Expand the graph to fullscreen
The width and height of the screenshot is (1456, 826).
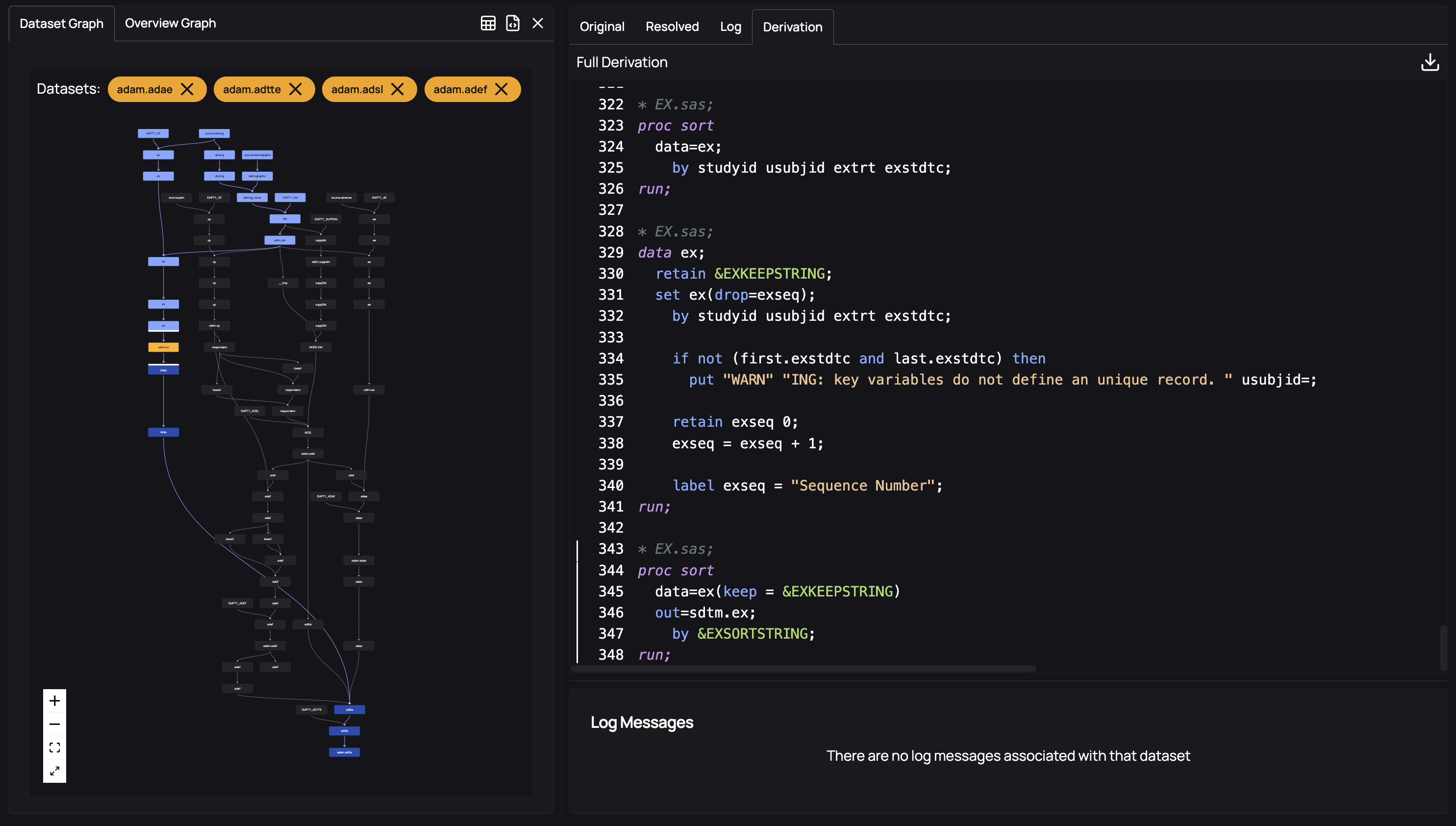[x=54, y=771]
